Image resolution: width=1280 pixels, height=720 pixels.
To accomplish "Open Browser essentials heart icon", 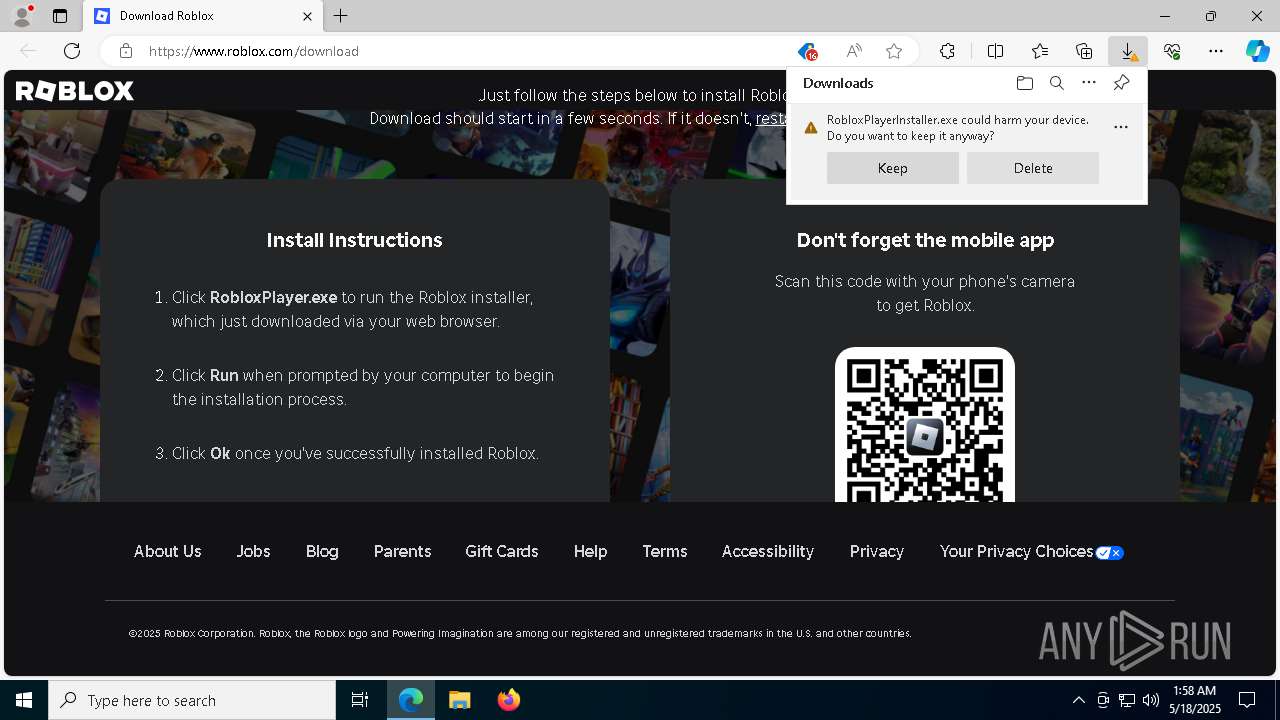I will click(x=1172, y=51).
